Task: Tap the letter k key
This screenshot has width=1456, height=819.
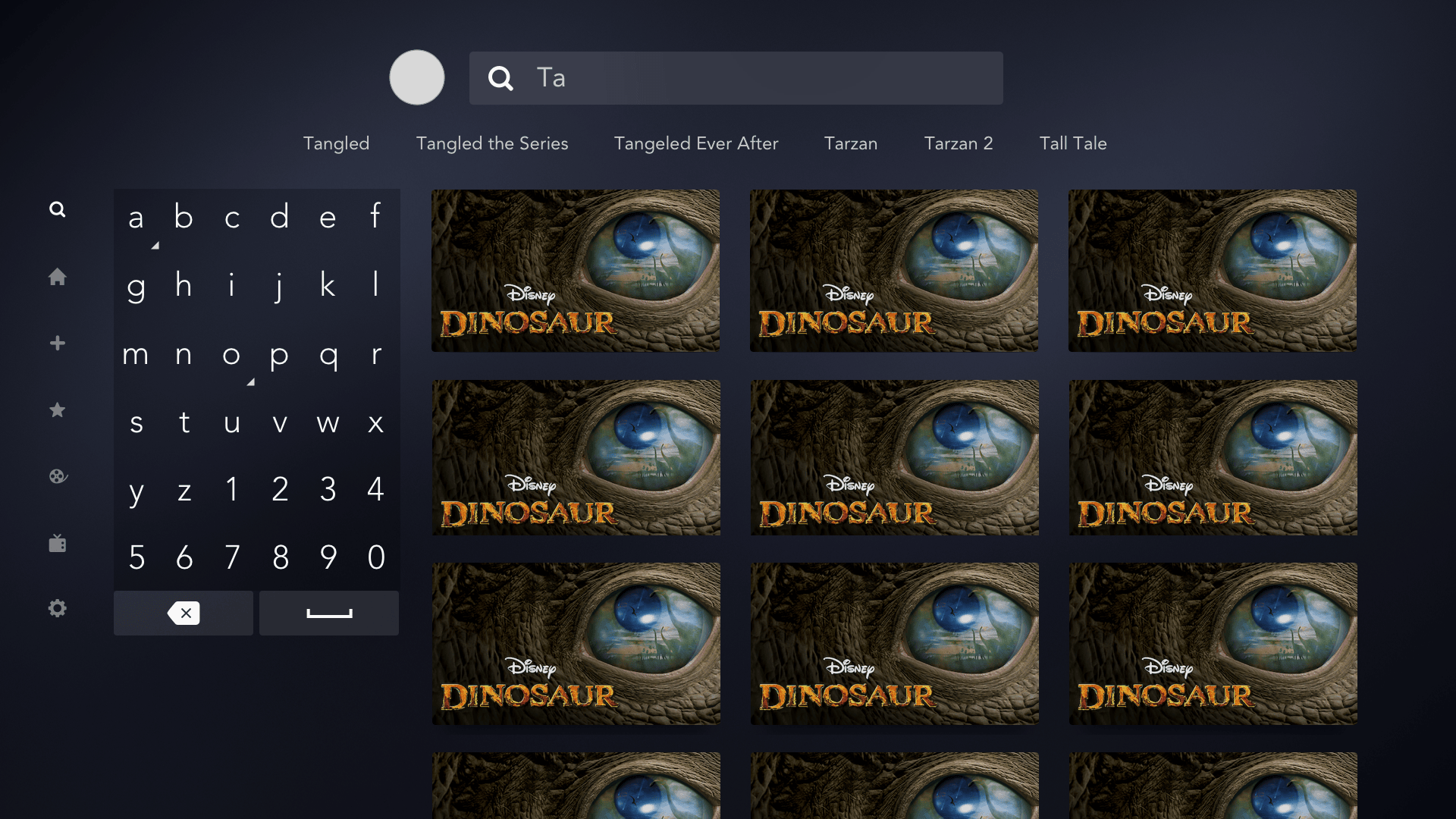Action: [x=328, y=286]
